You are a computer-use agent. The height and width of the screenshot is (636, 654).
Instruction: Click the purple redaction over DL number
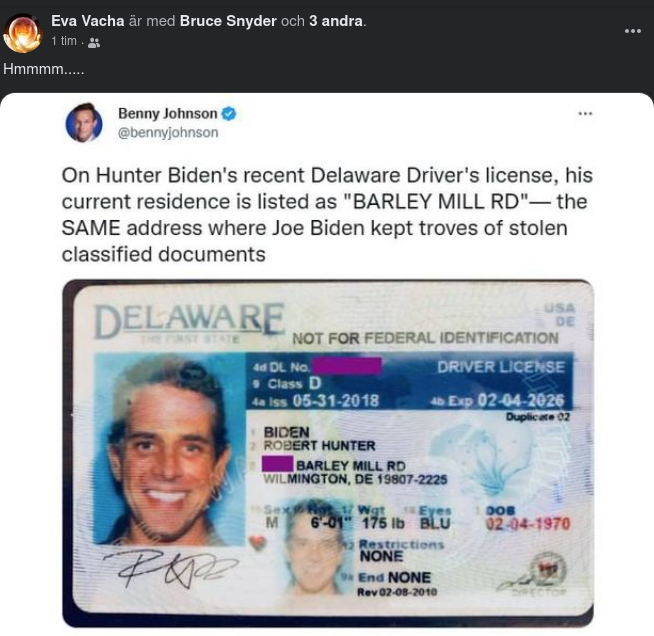coord(347,367)
